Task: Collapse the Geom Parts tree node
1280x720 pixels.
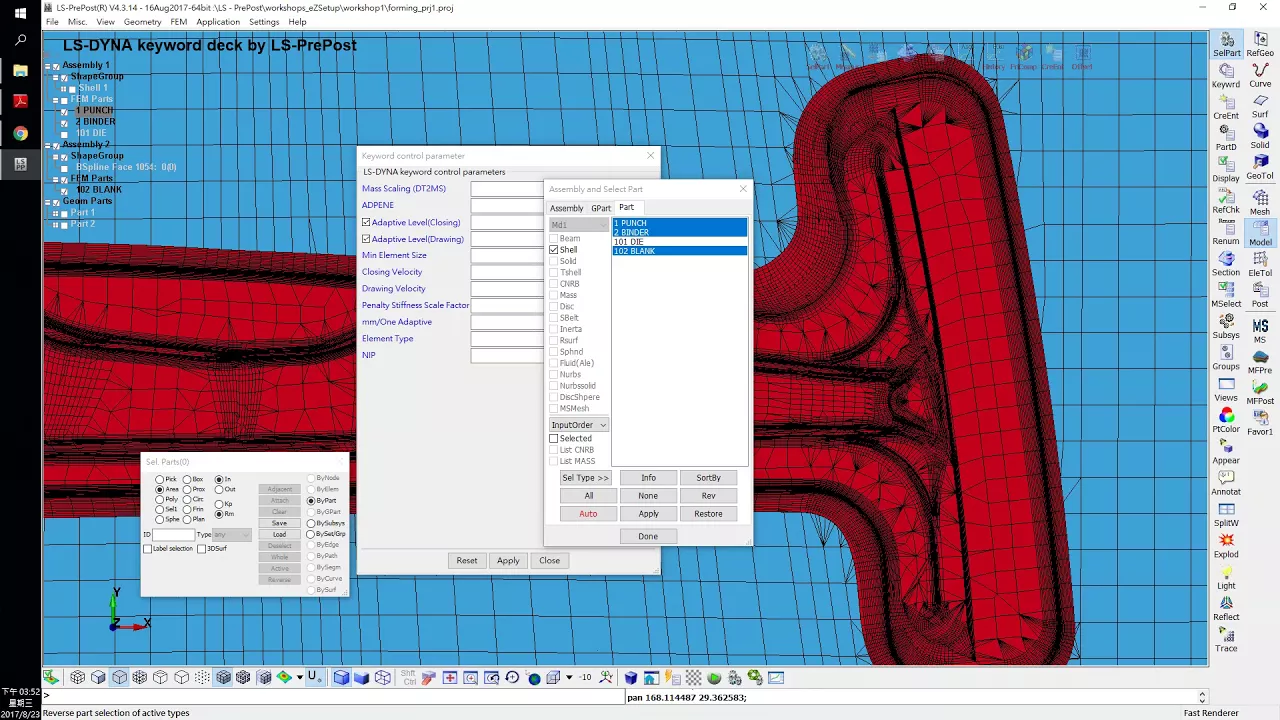Action: 48,201
